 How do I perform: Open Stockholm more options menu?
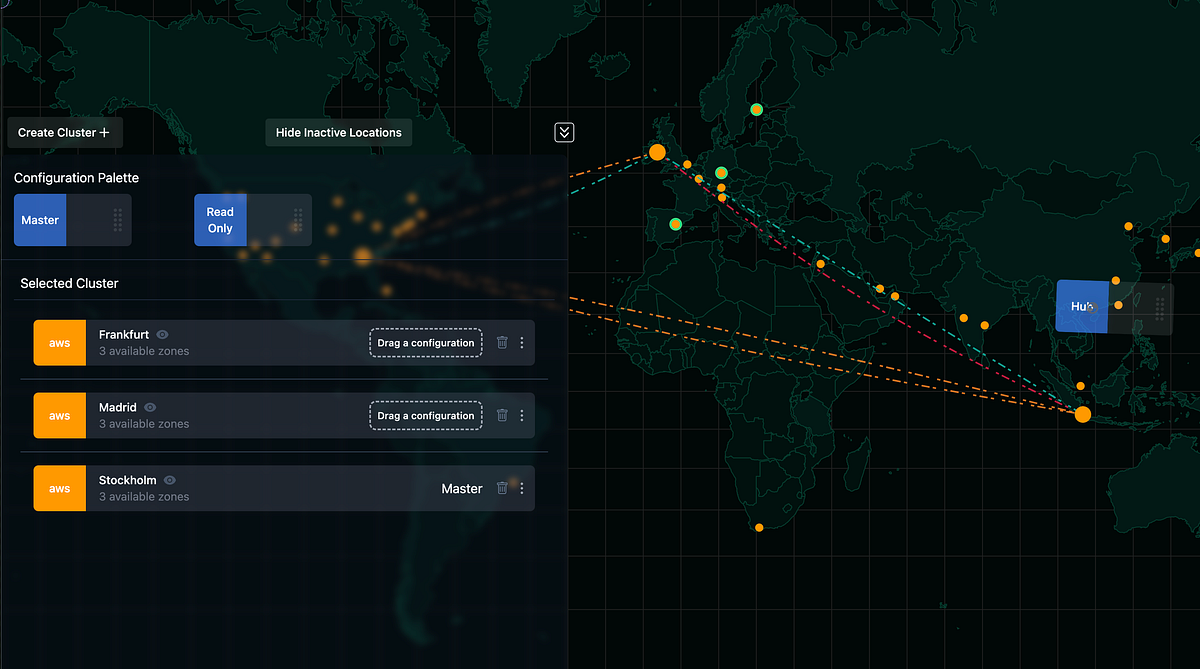[x=522, y=488]
